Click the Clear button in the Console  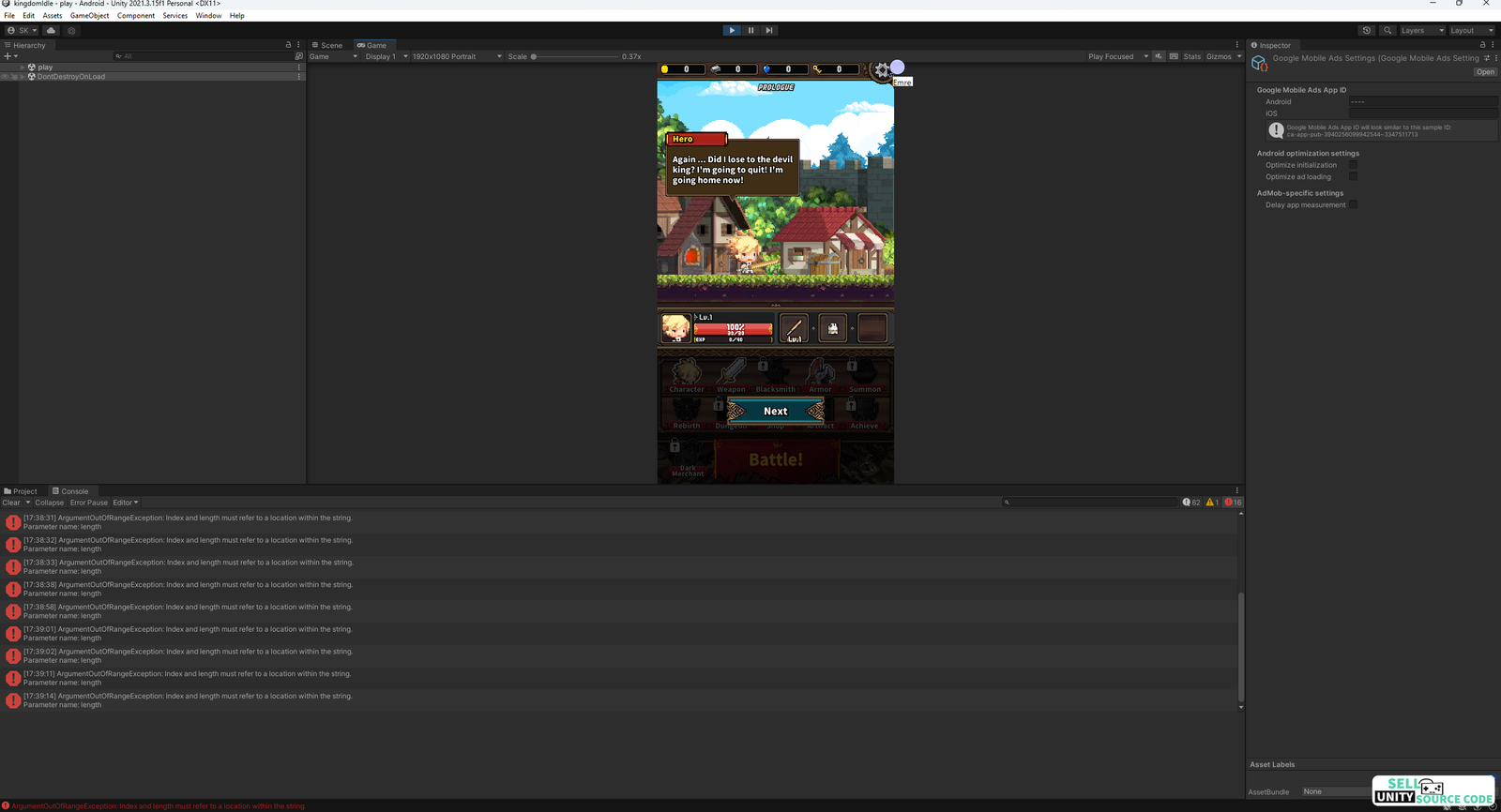point(11,503)
